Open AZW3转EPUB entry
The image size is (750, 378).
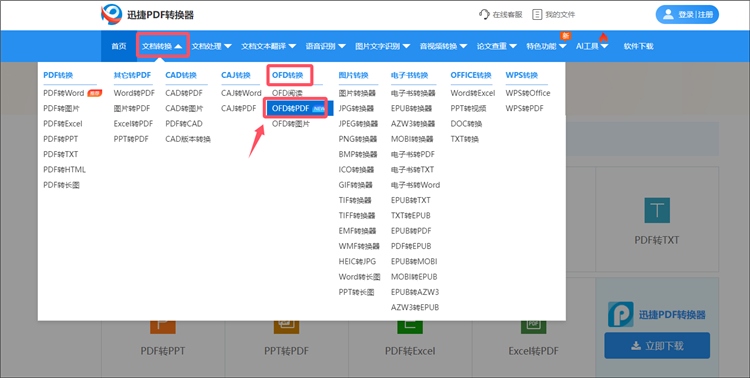[415, 307]
